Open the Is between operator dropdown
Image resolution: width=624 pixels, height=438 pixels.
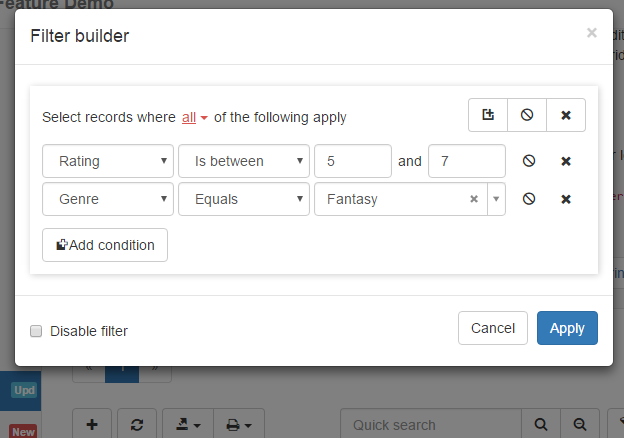click(x=244, y=161)
